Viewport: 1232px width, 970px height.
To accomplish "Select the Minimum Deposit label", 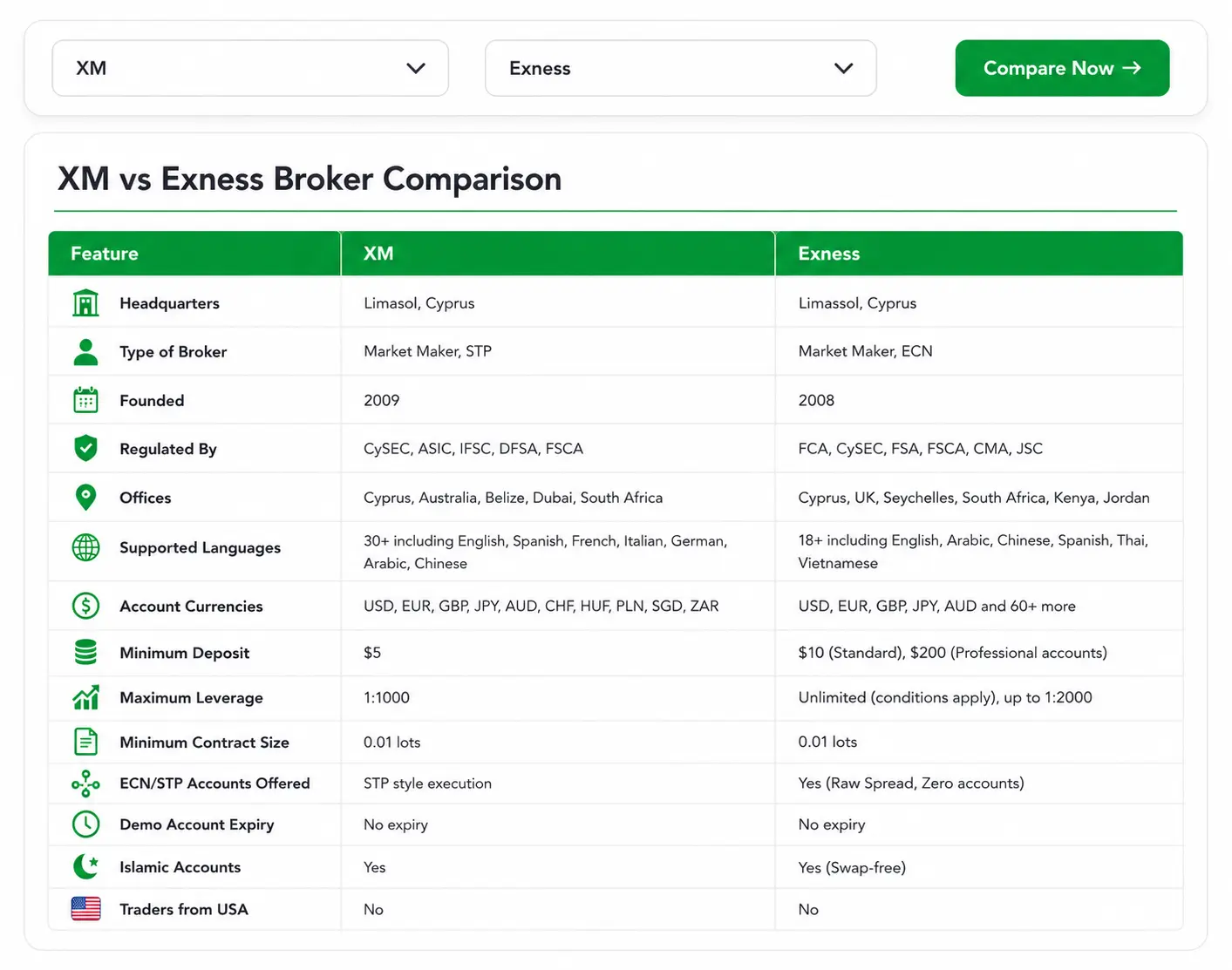I will click(x=184, y=653).
